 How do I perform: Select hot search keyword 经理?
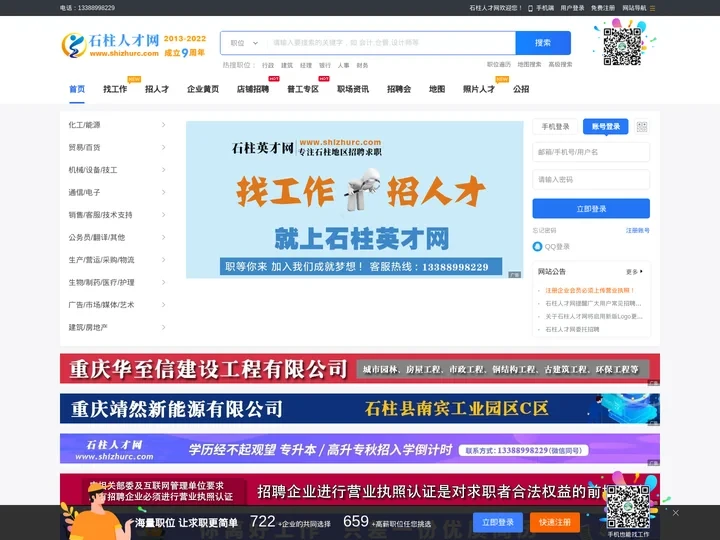(306, 65)
